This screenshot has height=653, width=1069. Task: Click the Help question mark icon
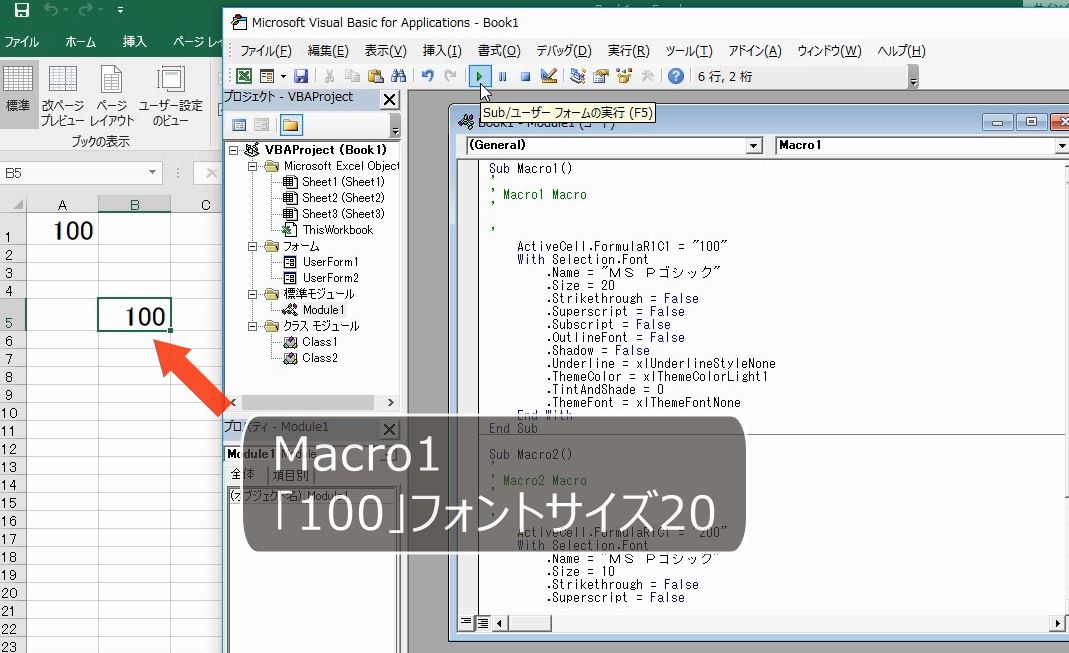point(676,76)
